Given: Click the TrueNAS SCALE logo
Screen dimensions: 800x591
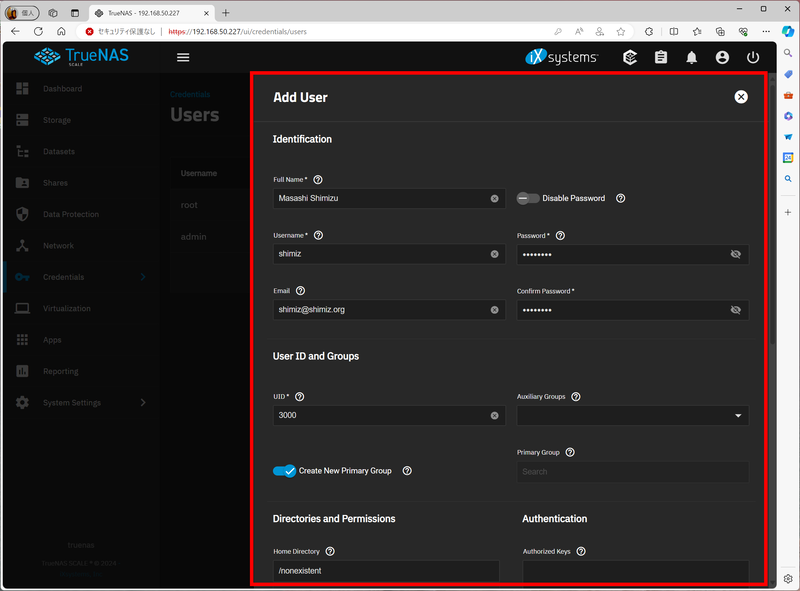Looking at the screenshot, I should (82, 57).
